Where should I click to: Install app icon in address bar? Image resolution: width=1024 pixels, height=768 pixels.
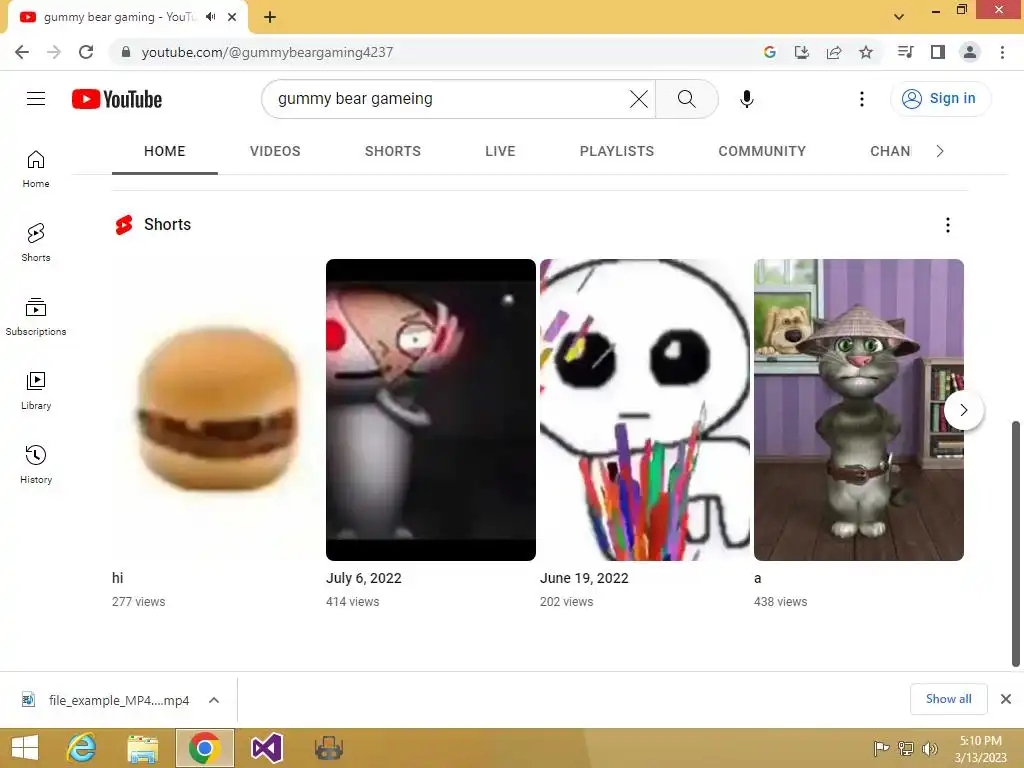point(801,52)
